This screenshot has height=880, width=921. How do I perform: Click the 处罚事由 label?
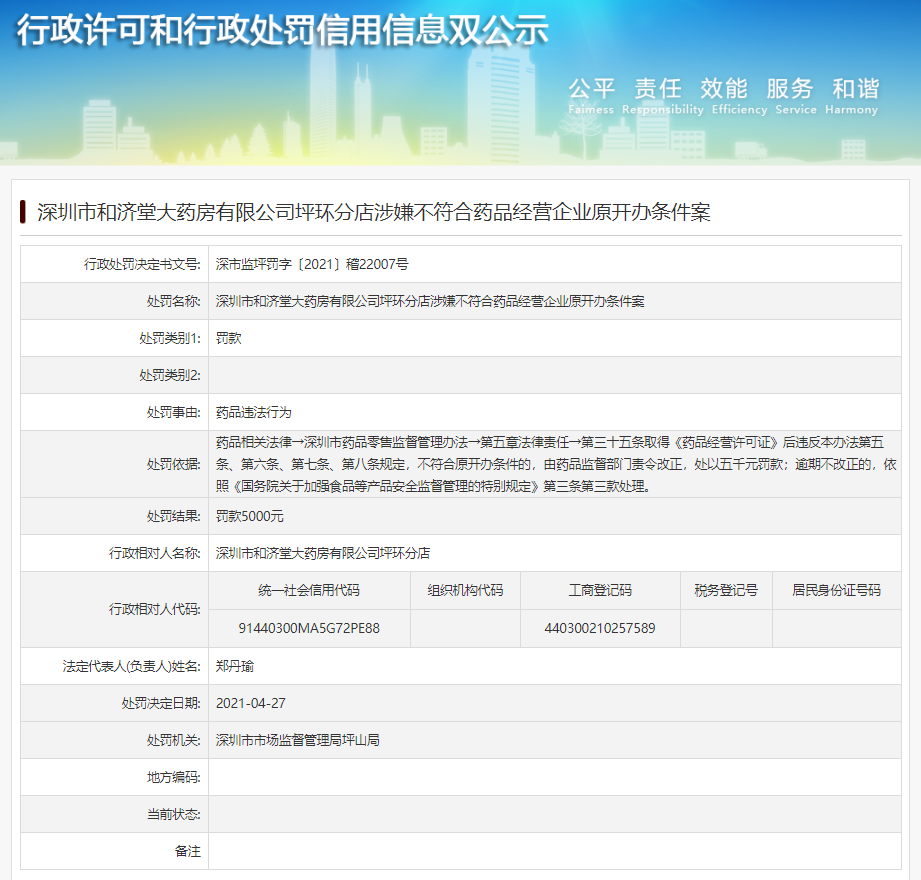[173, 412]
